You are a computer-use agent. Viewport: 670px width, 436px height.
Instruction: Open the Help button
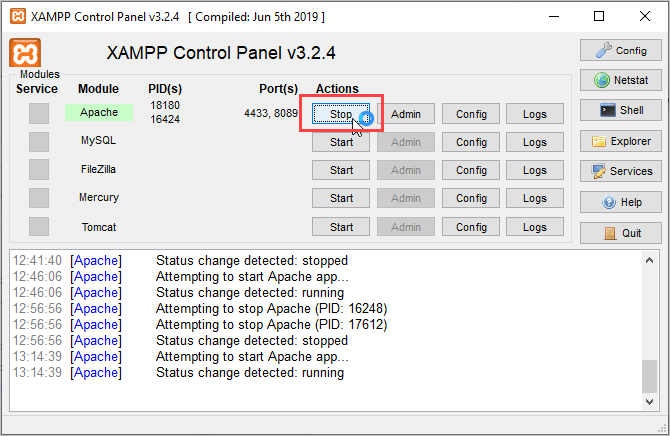pos(620,202)
